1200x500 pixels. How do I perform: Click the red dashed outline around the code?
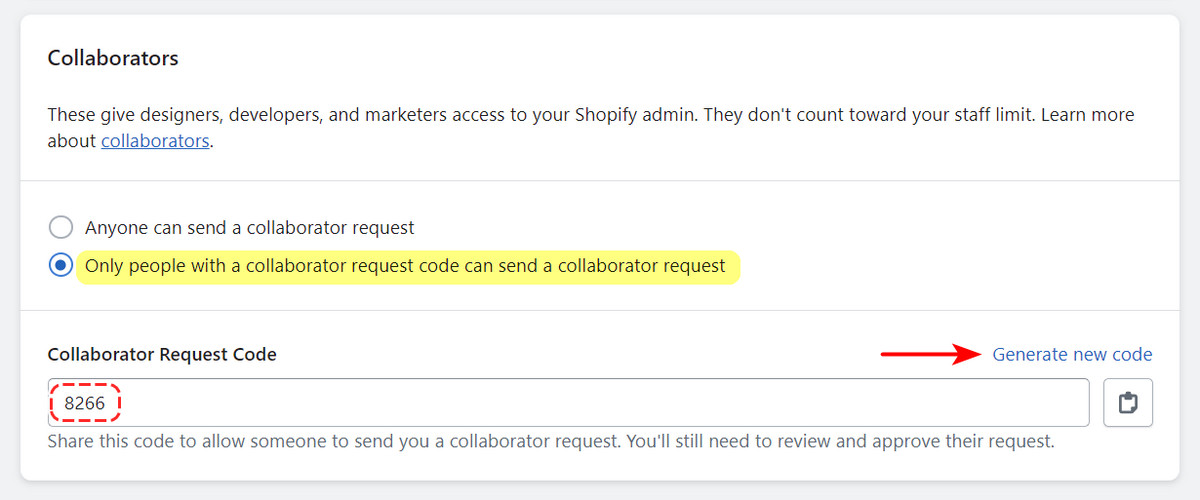pyautogui.click(x=85, y=403)
